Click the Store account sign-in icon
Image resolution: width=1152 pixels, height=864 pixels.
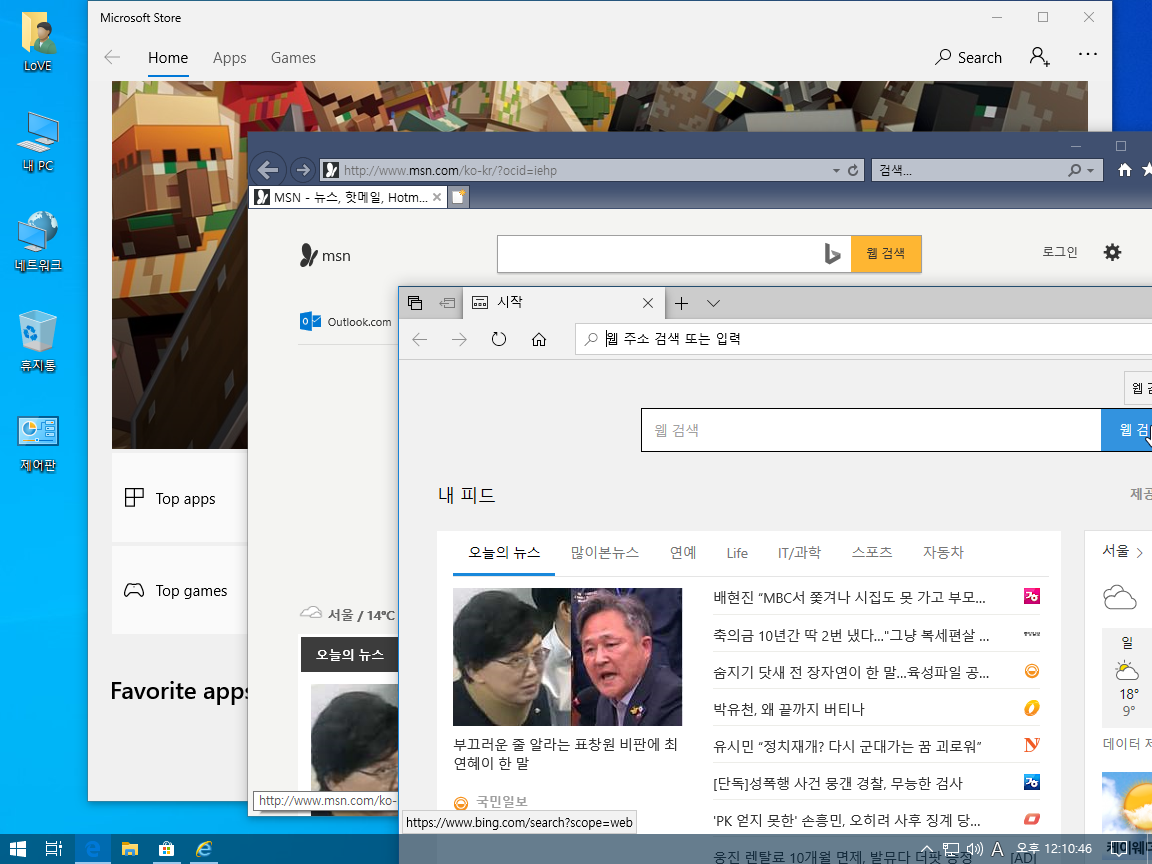tap(1039, 57)
